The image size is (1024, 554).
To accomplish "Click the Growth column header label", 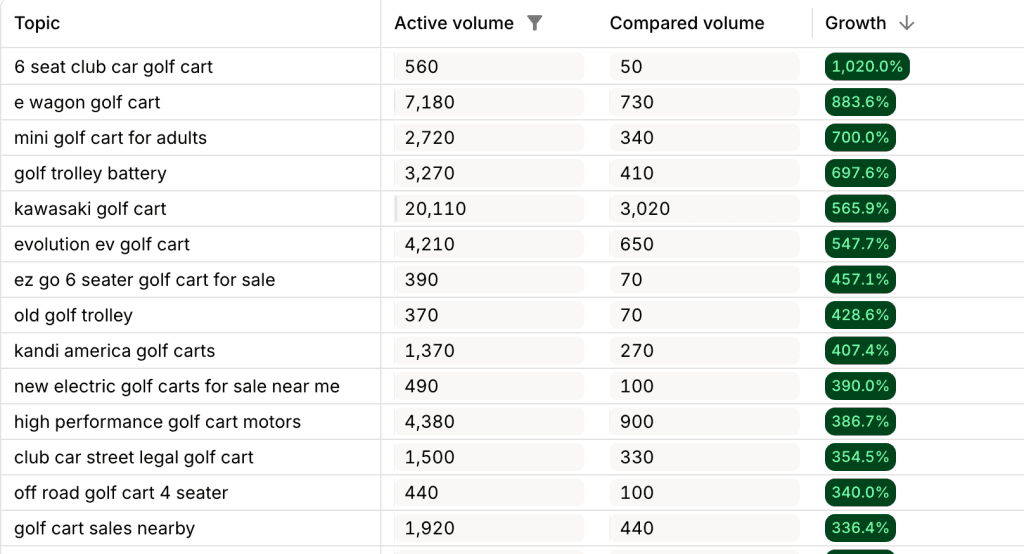I will click(855, 23).
